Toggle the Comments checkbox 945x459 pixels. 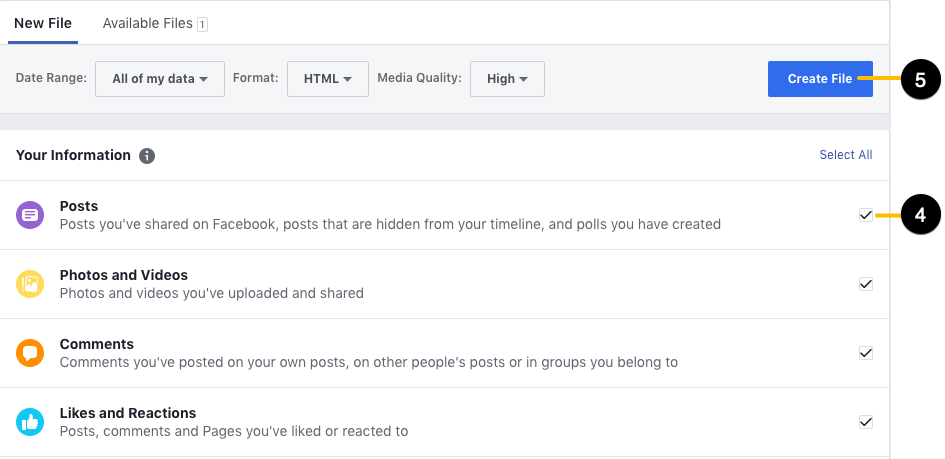pos(866,353)
